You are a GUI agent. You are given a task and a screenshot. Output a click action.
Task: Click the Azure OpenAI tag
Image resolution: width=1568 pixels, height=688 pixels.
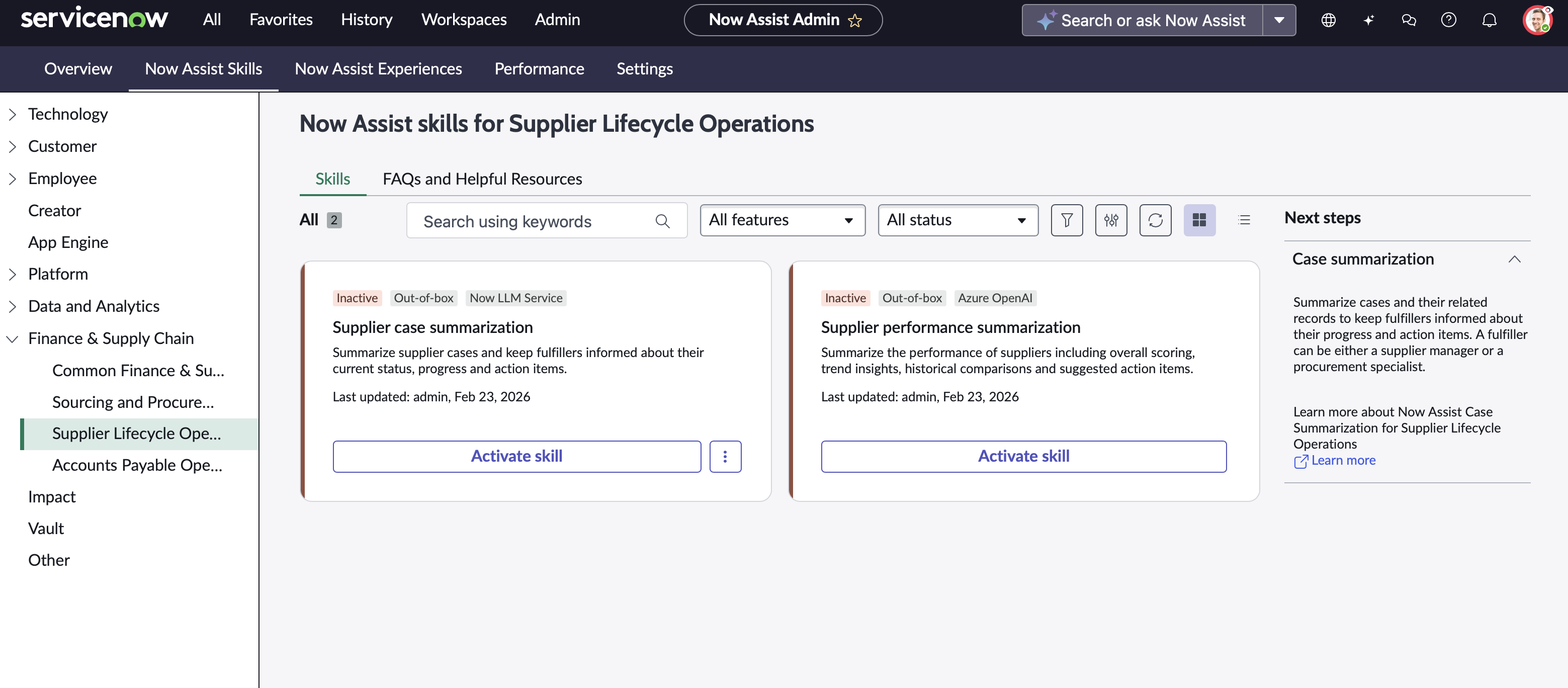point(995,298)
